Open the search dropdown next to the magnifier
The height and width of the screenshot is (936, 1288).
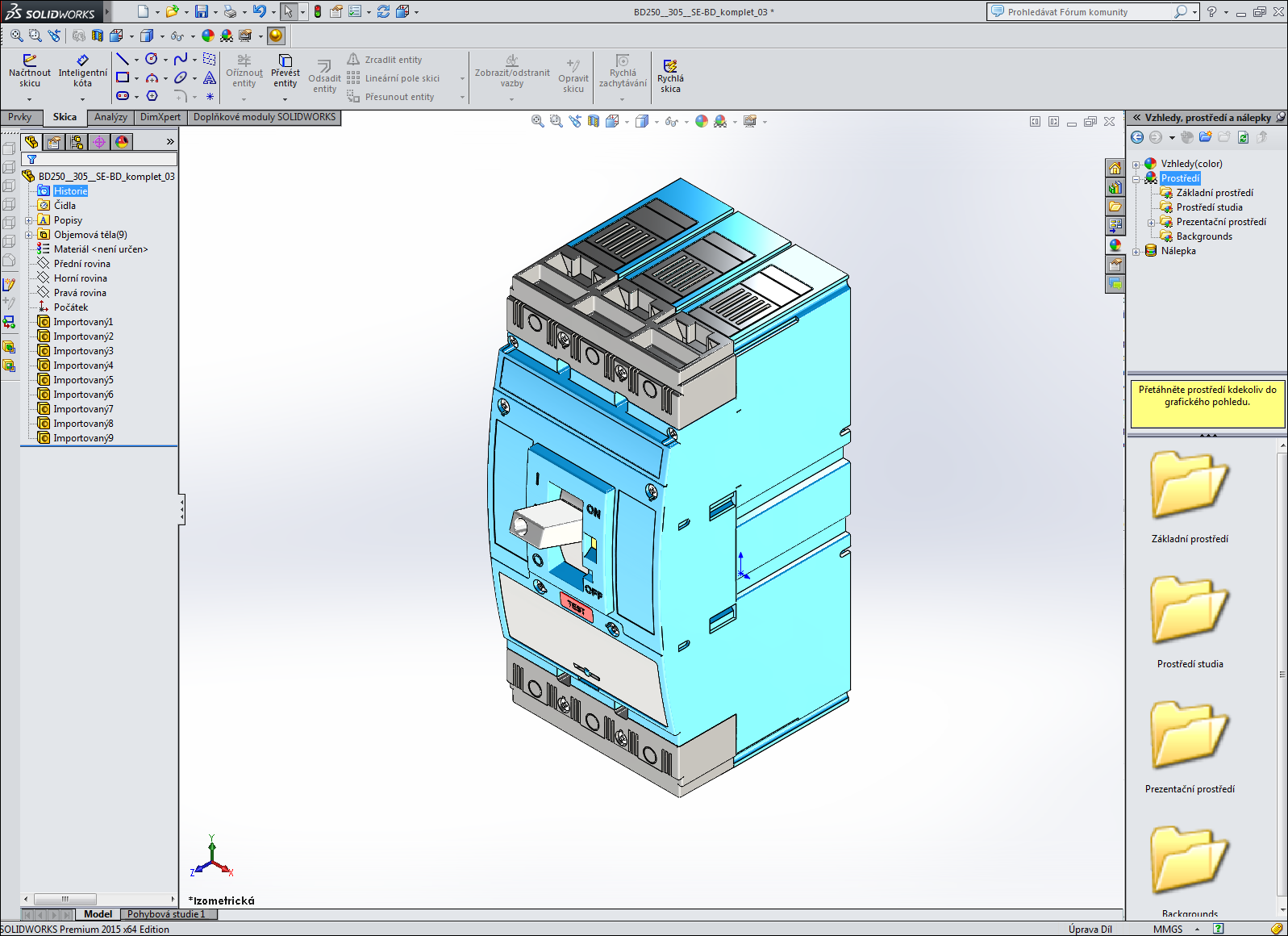point(1194,12)
